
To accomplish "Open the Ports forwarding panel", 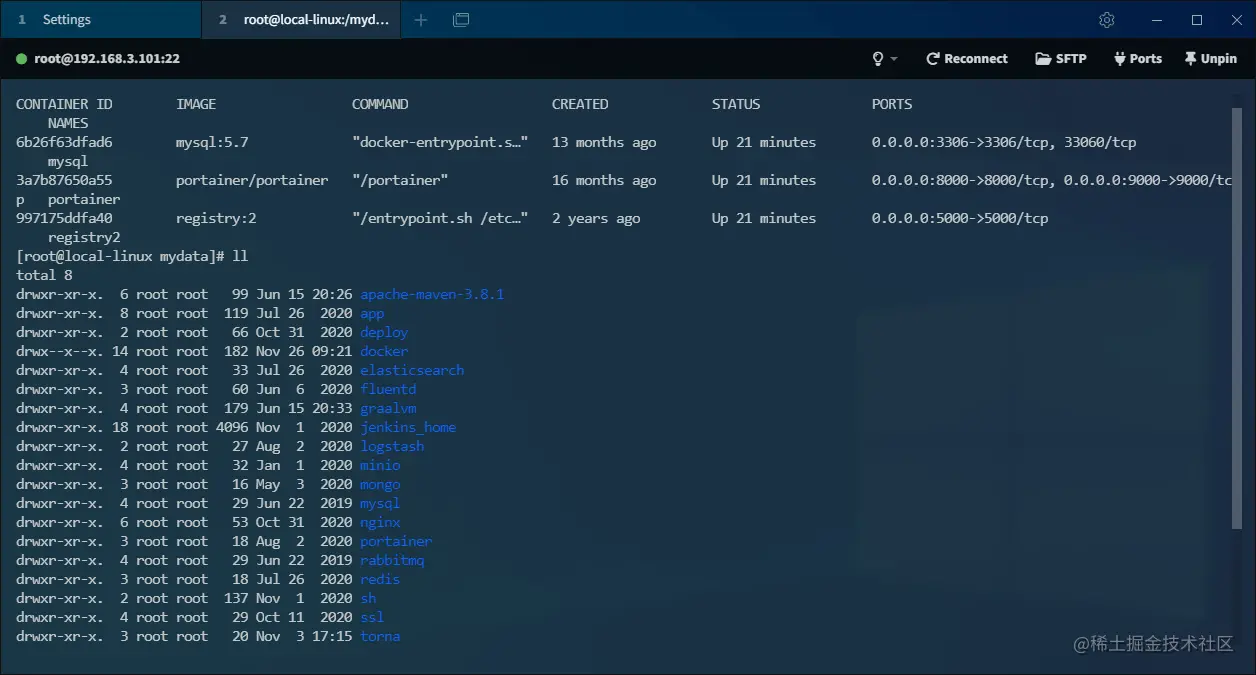I will [1137, 59].
